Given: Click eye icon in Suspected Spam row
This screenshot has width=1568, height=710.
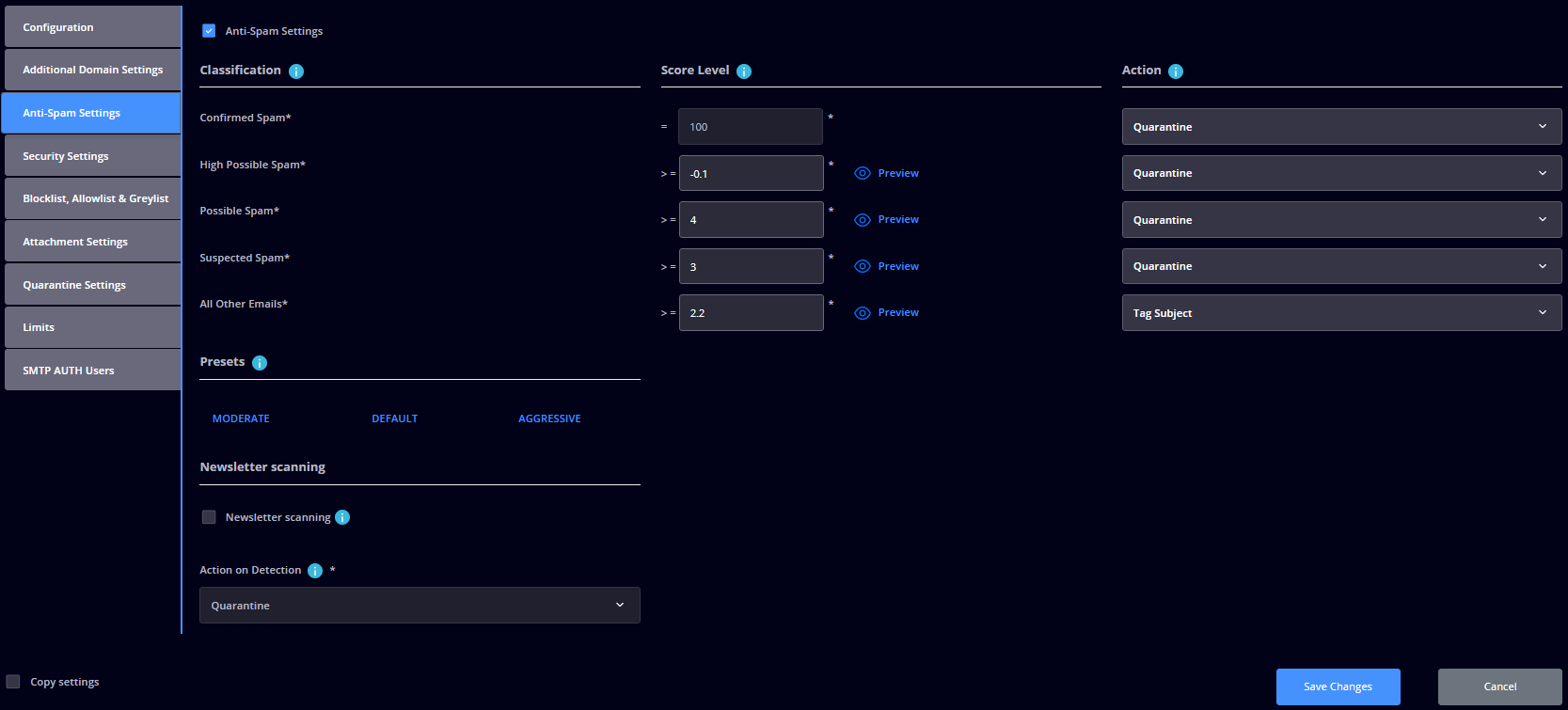Looking at the screenshot, I should coord(863,266).
